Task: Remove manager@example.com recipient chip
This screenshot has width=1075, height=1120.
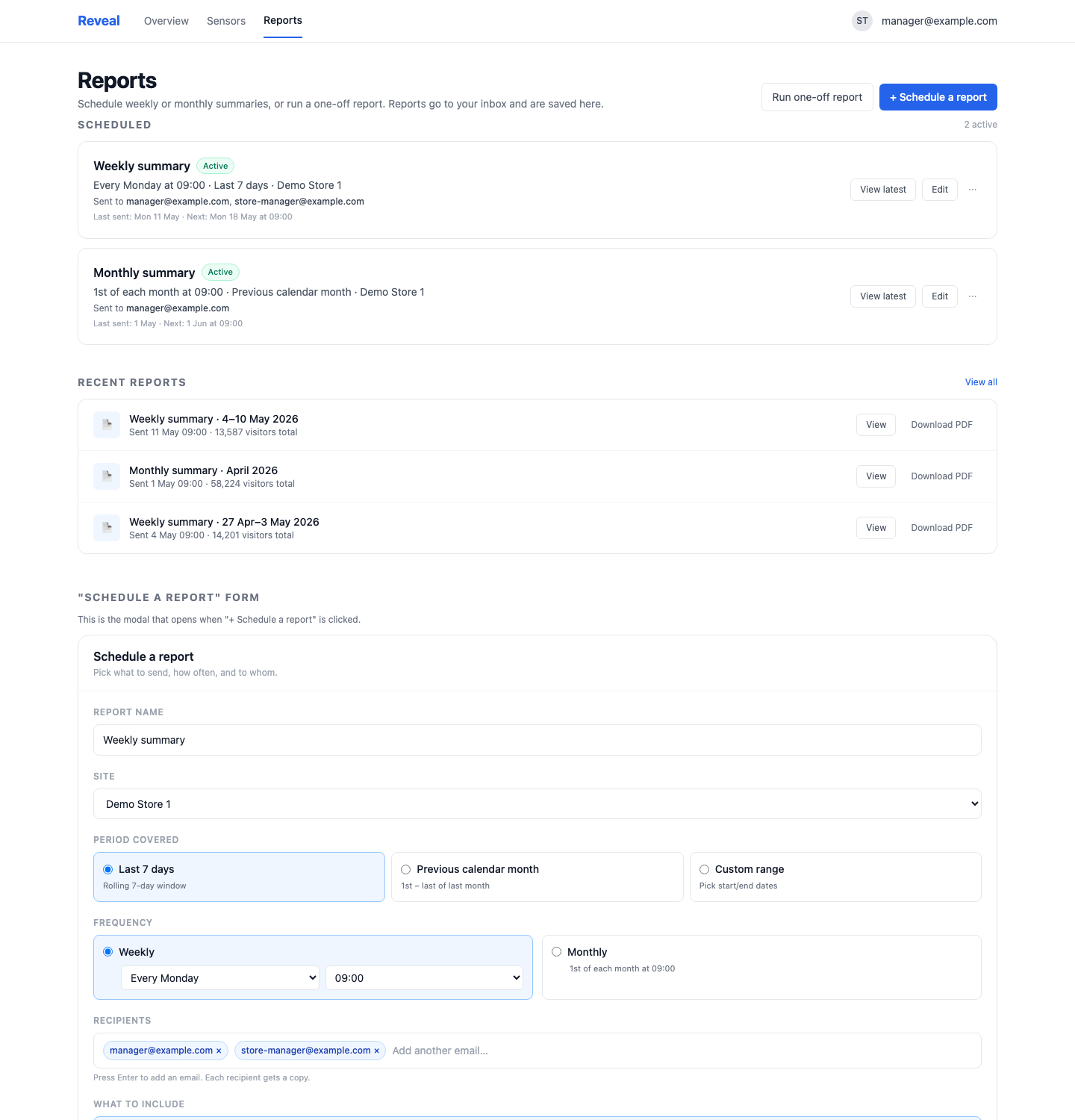Action: 219,1051
